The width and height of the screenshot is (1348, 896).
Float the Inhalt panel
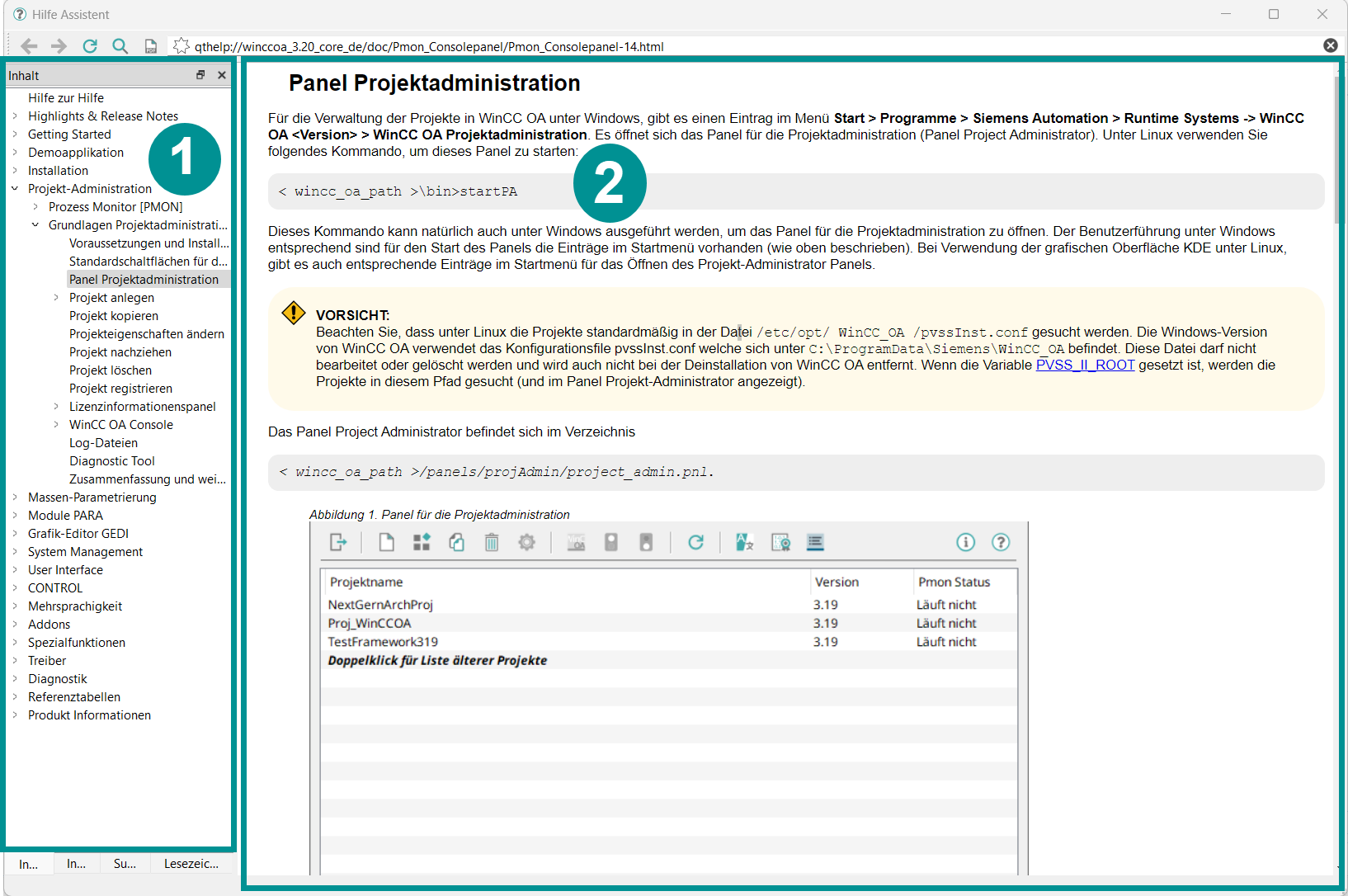[x=200, y=75]
